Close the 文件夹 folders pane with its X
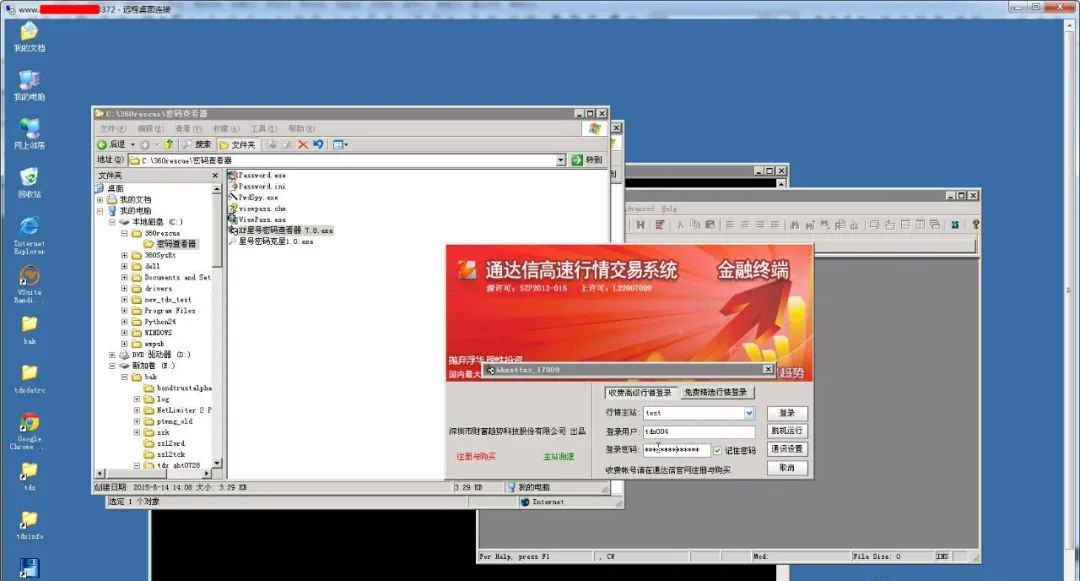The image size is (1080, 581). tap(215, 176)
